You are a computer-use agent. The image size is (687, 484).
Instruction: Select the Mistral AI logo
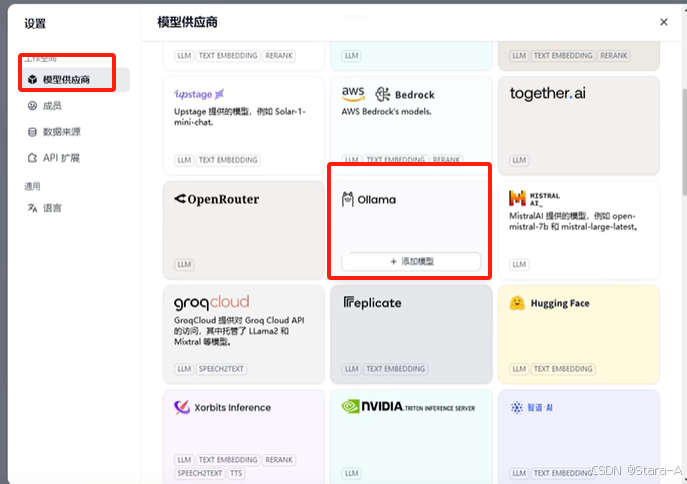coord(534,198)
